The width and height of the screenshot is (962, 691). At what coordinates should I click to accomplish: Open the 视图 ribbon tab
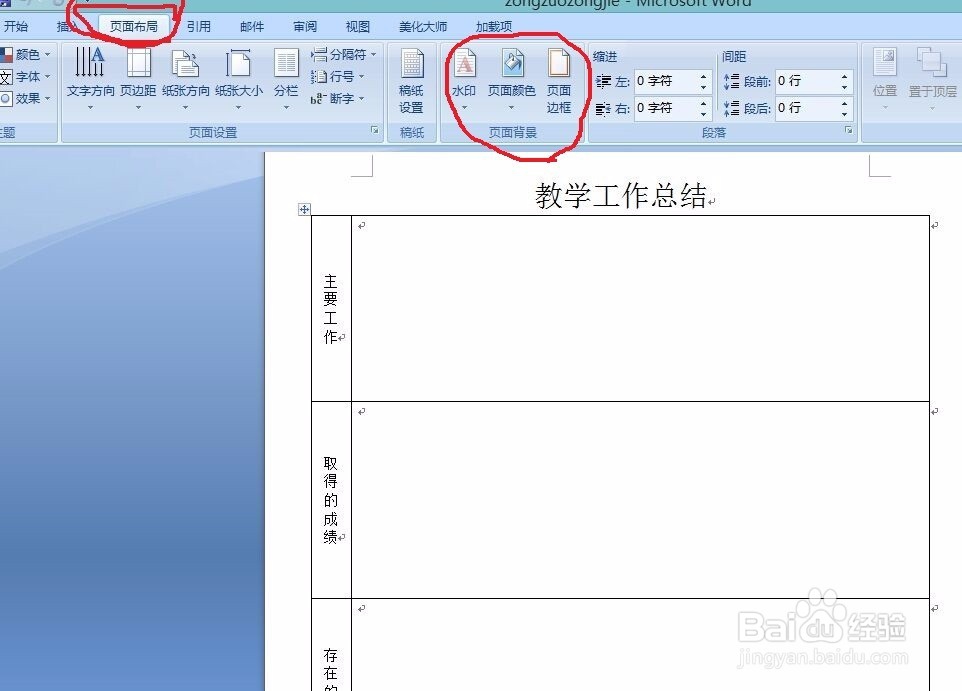[x=356, y=26]
